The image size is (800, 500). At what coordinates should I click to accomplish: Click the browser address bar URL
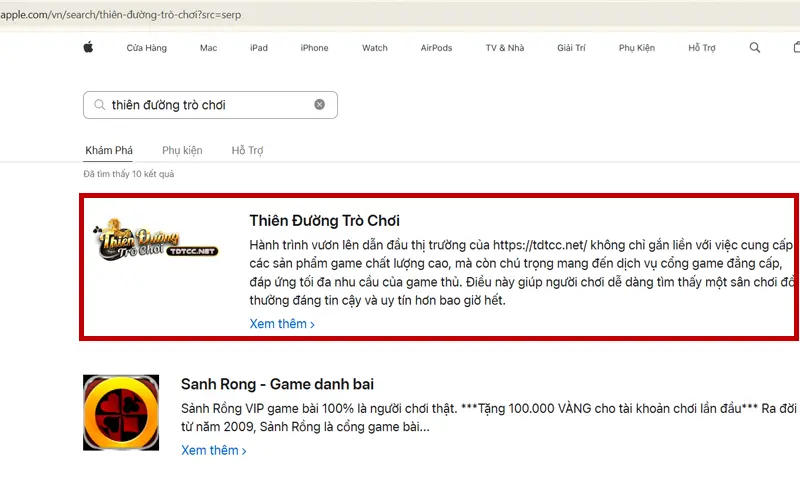pyautogui.click(x=120, y=15)
